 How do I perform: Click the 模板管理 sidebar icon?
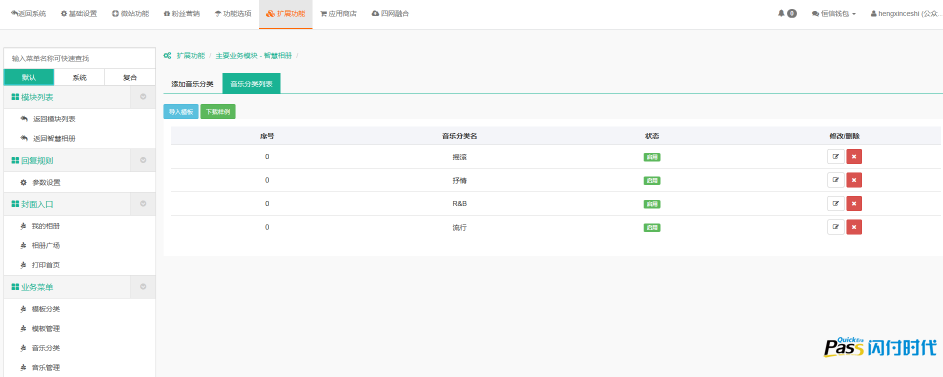24,329
